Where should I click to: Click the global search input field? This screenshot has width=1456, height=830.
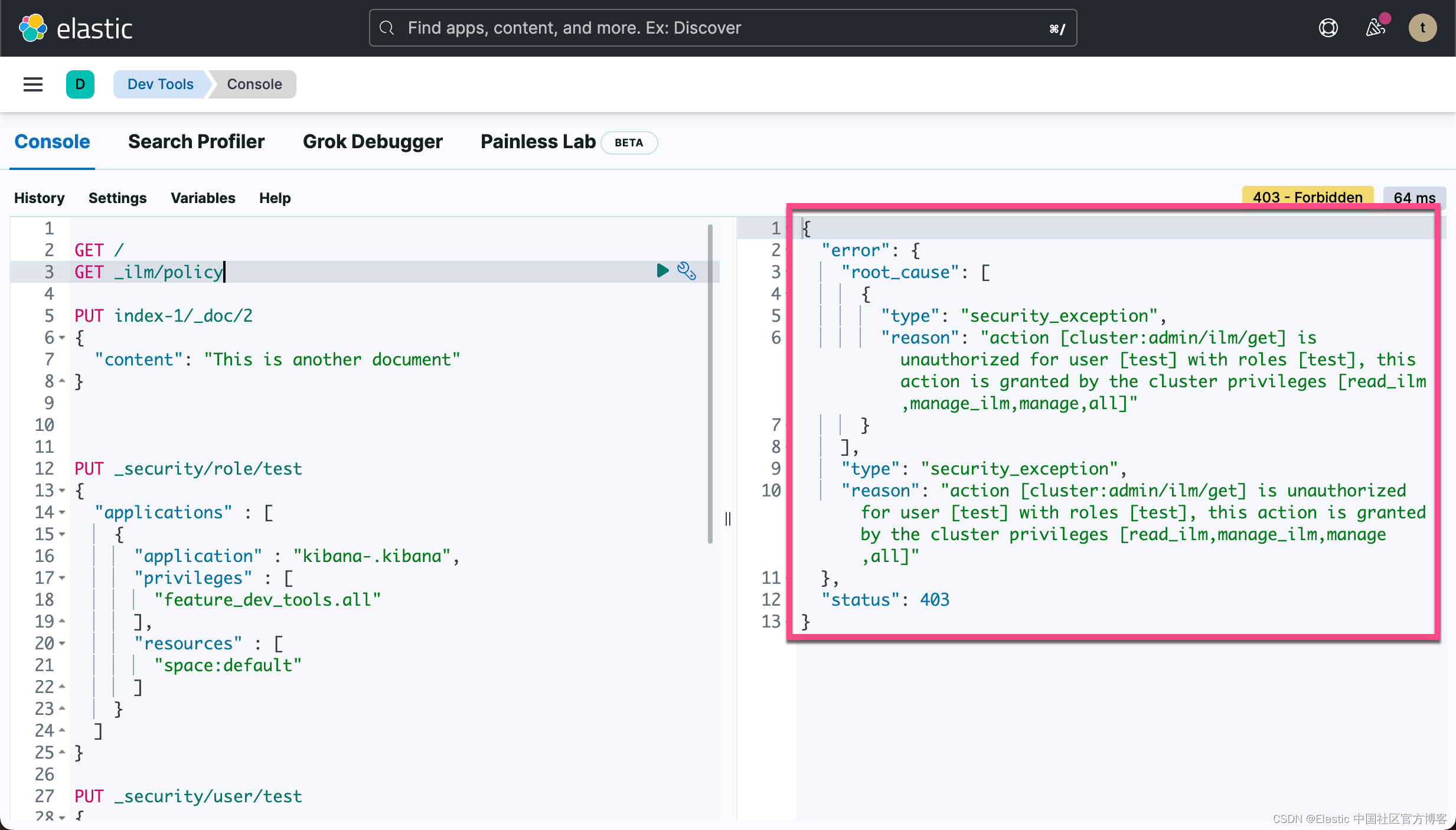point(723,28)
